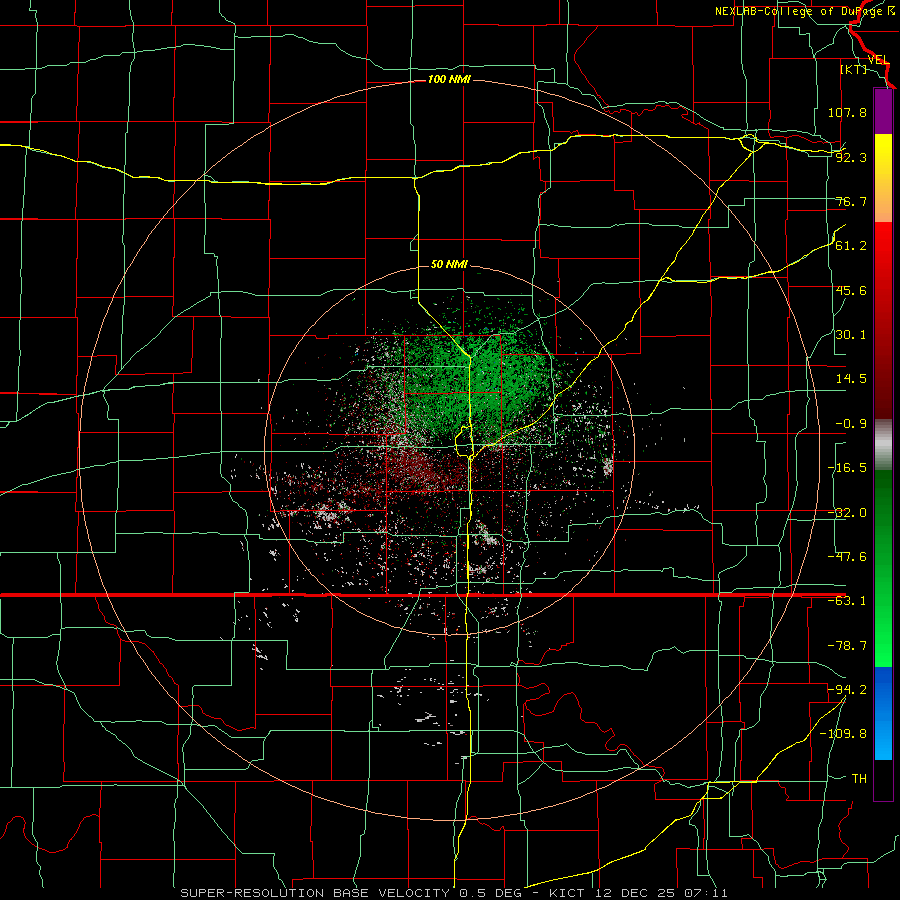The height and width of the screenshot is (900, 900).
Task: Click the 07:11 timestamp in the caption
Action: point(707,893)
